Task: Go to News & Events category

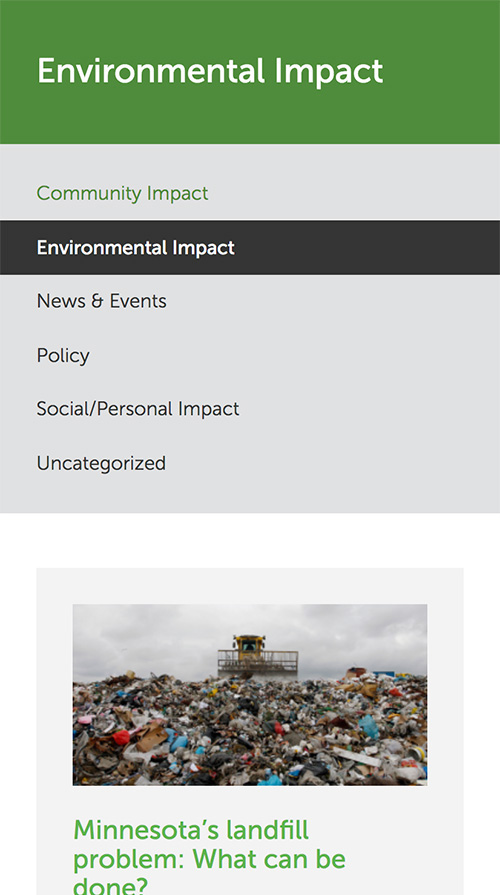Action: coord(102,301)
